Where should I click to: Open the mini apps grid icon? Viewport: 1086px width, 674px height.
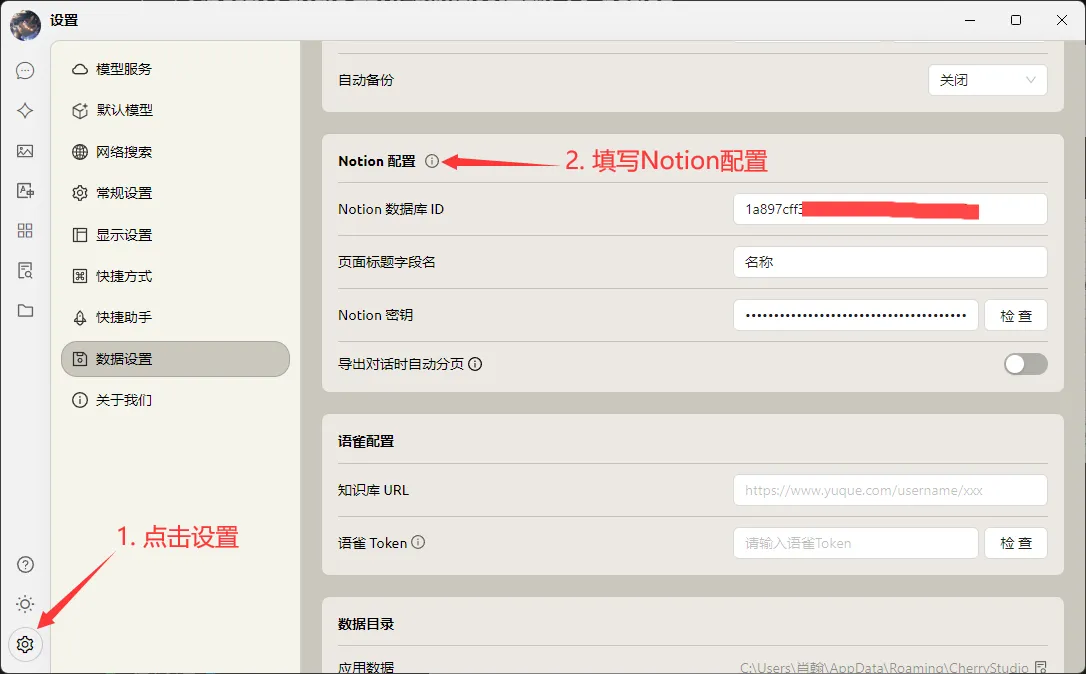[x=25, y=231]
